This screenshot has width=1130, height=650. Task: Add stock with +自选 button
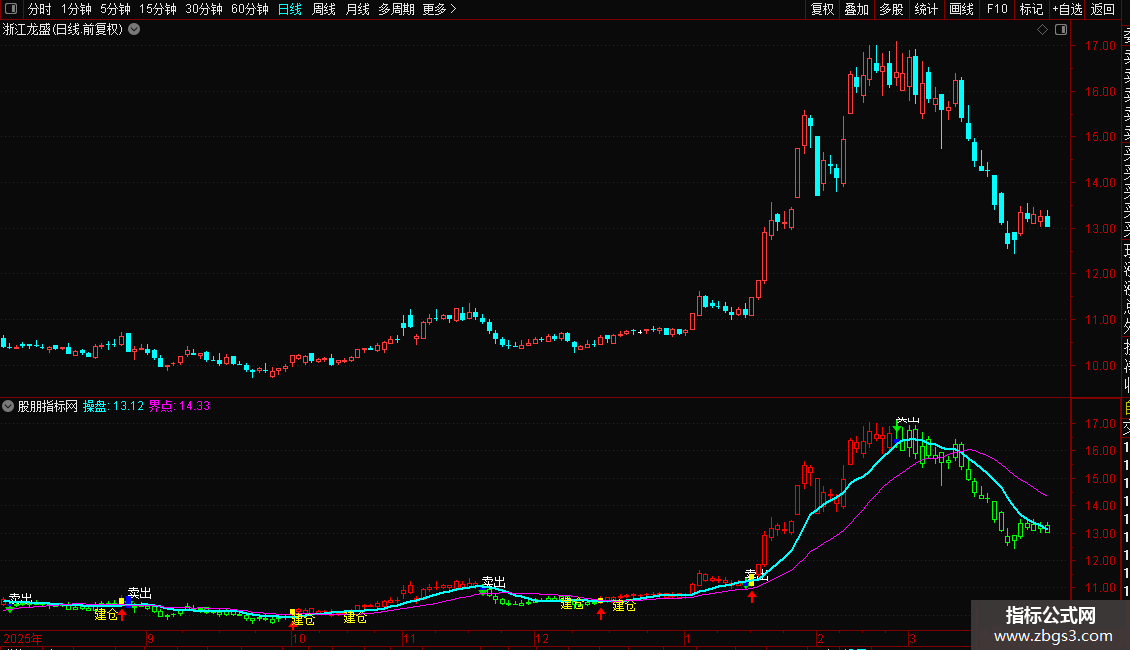[1067, 9]
